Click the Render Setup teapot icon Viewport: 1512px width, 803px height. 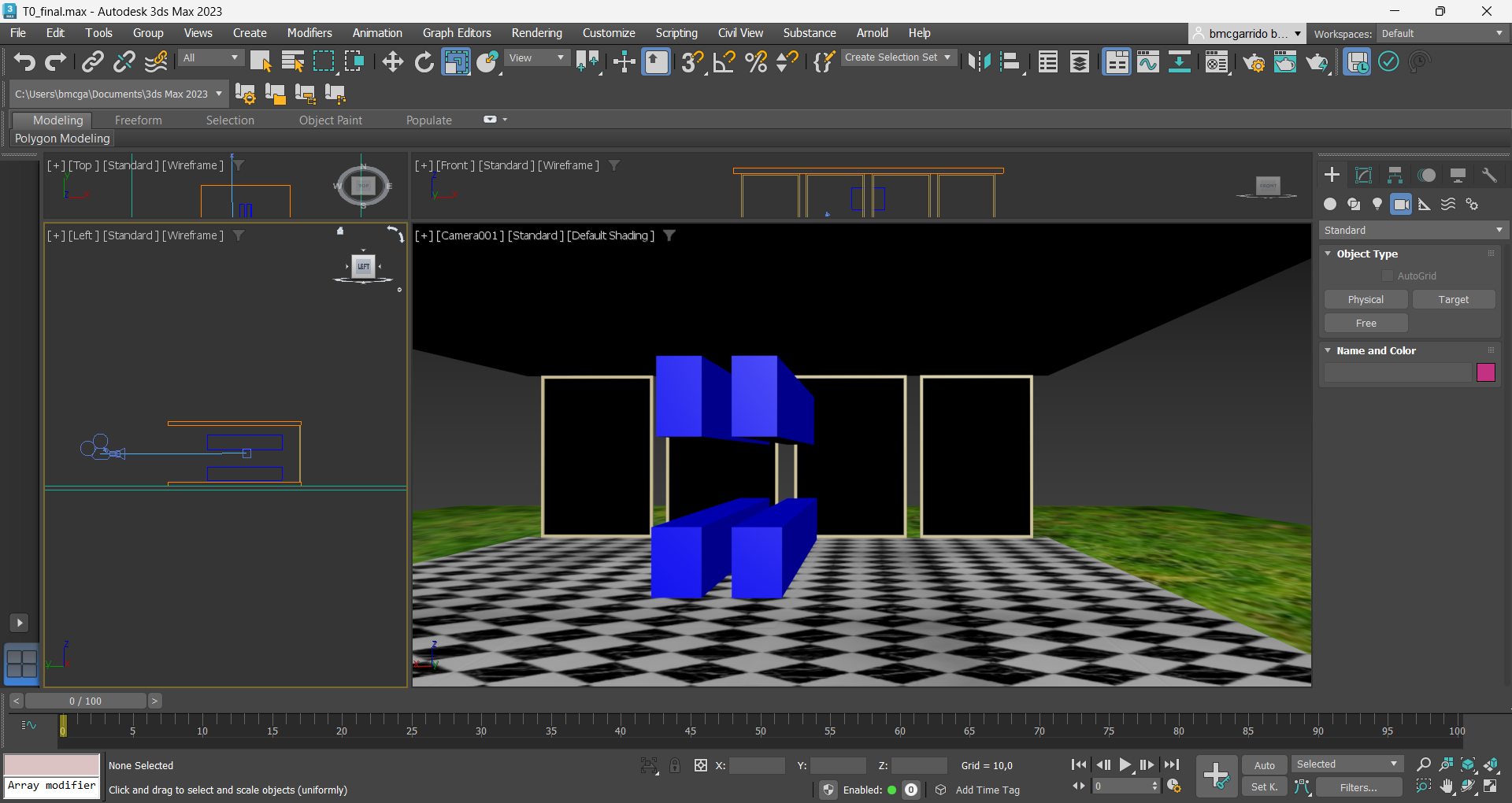click(x=1254, y=61)
